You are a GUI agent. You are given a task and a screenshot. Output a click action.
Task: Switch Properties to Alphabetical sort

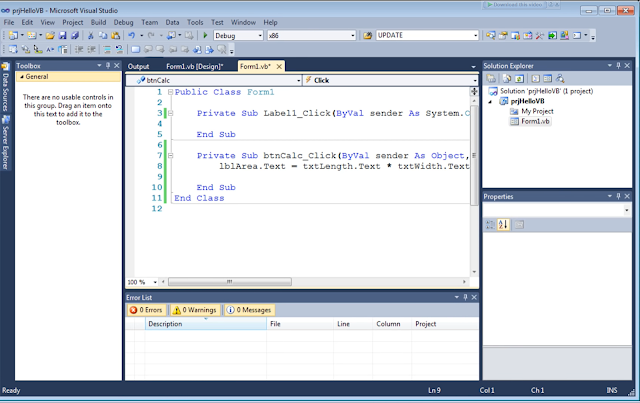pos(503,224)
